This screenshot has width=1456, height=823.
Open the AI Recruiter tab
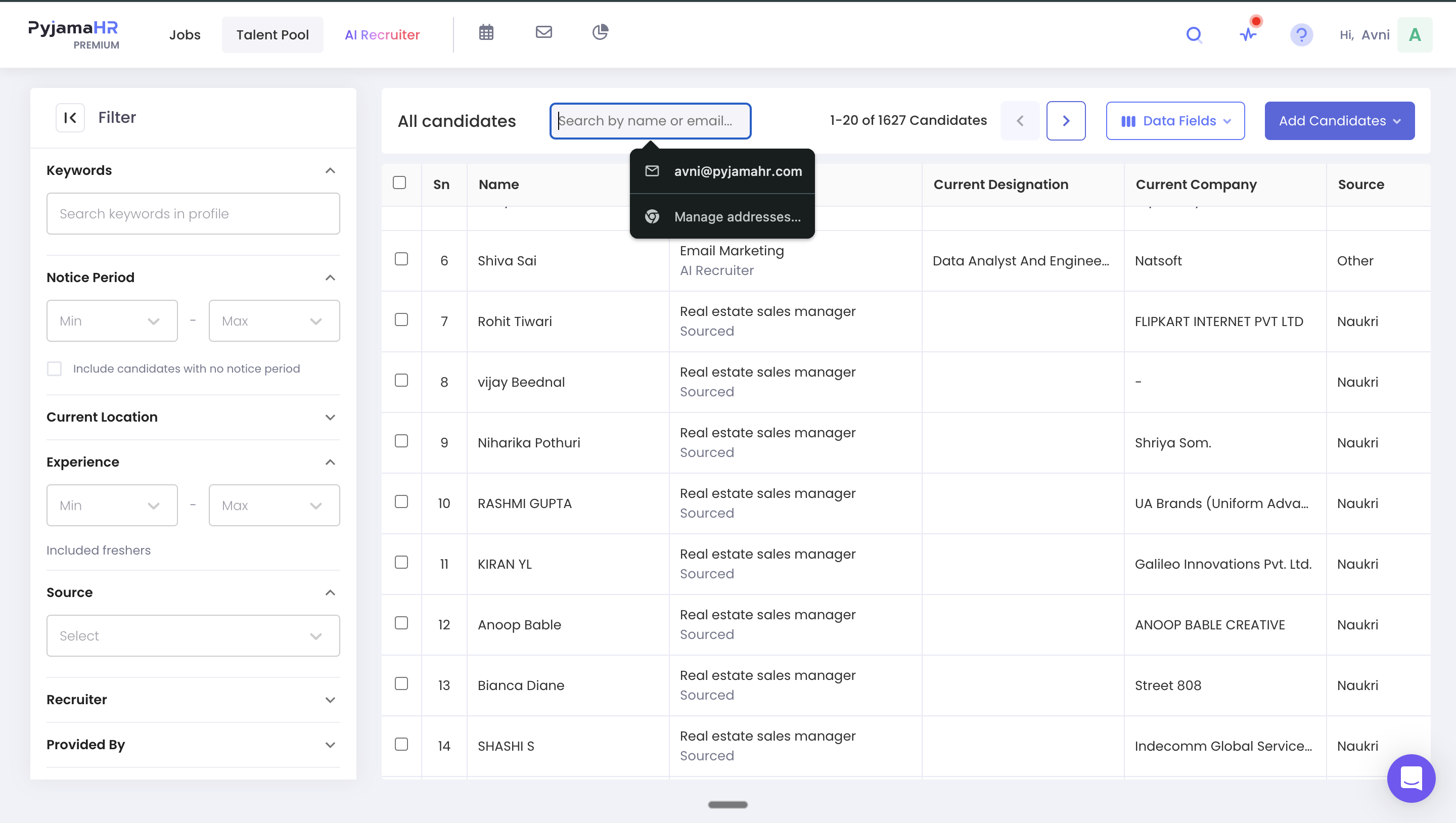pos(382,35)
